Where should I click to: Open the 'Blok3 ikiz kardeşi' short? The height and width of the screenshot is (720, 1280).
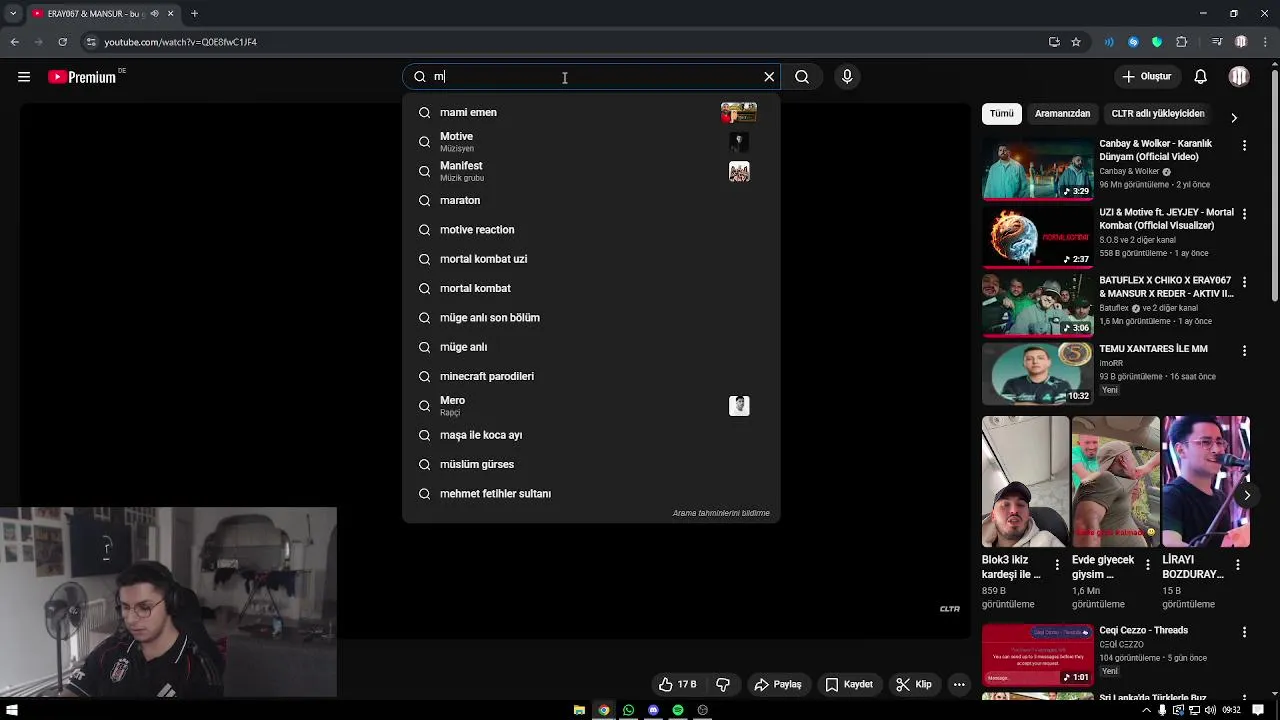click(x=1025, y=481)
